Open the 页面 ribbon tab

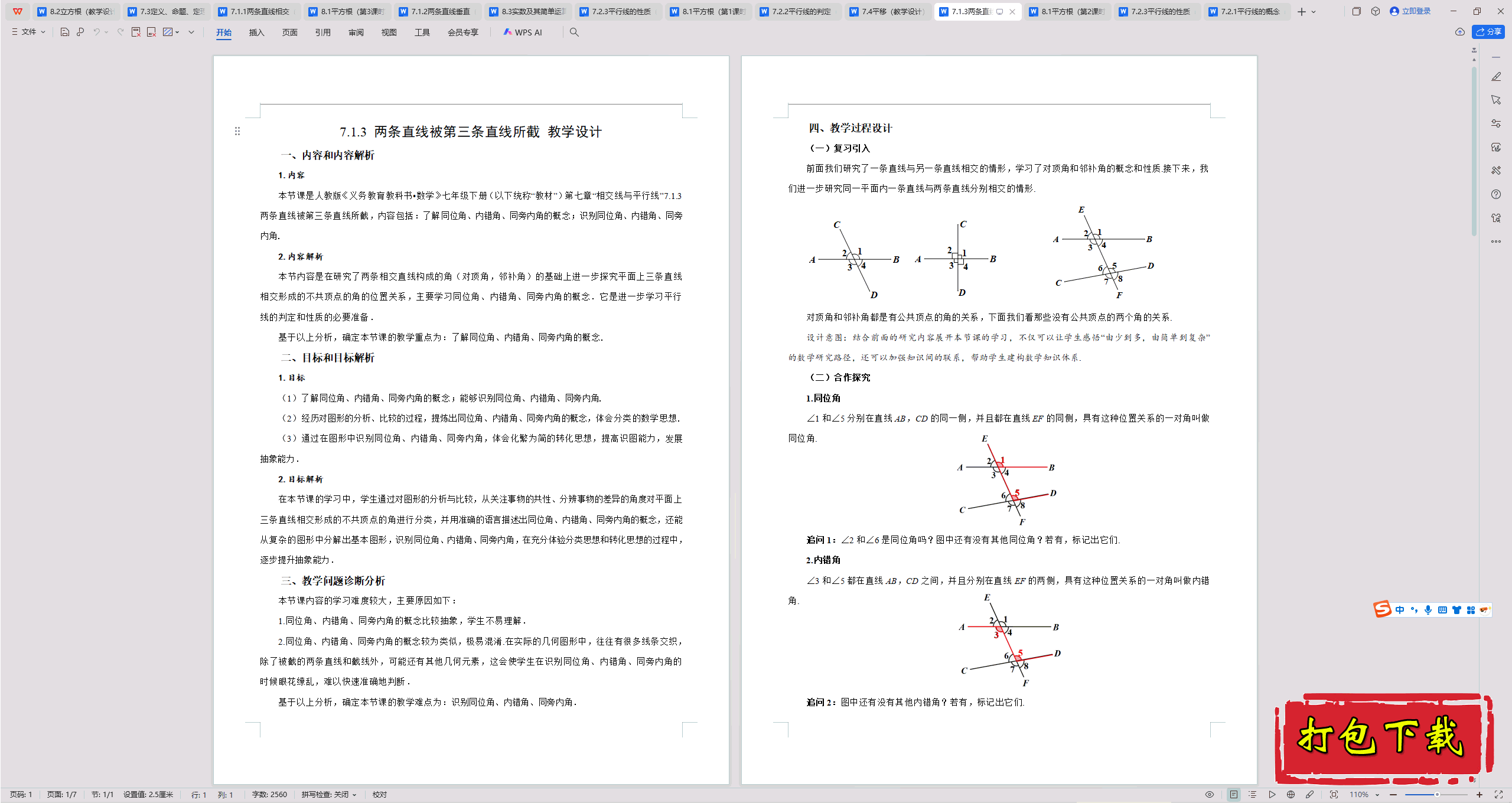click(289, 32)
